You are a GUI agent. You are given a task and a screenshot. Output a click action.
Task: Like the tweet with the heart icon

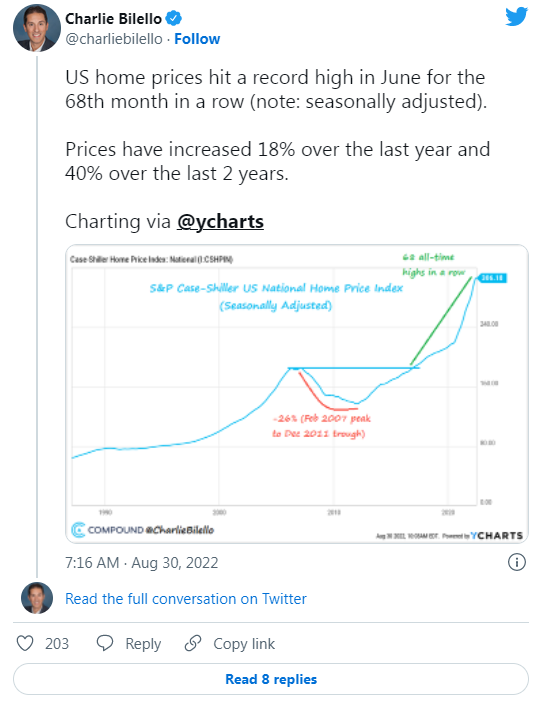(25, 643)
